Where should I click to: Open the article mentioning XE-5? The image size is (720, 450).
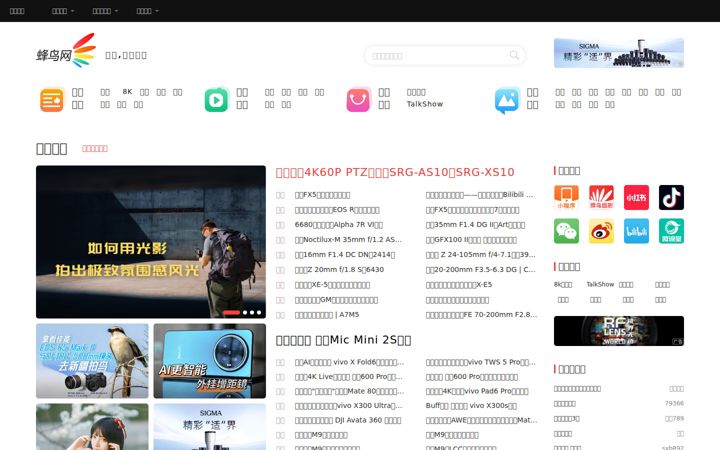point(332,285)
